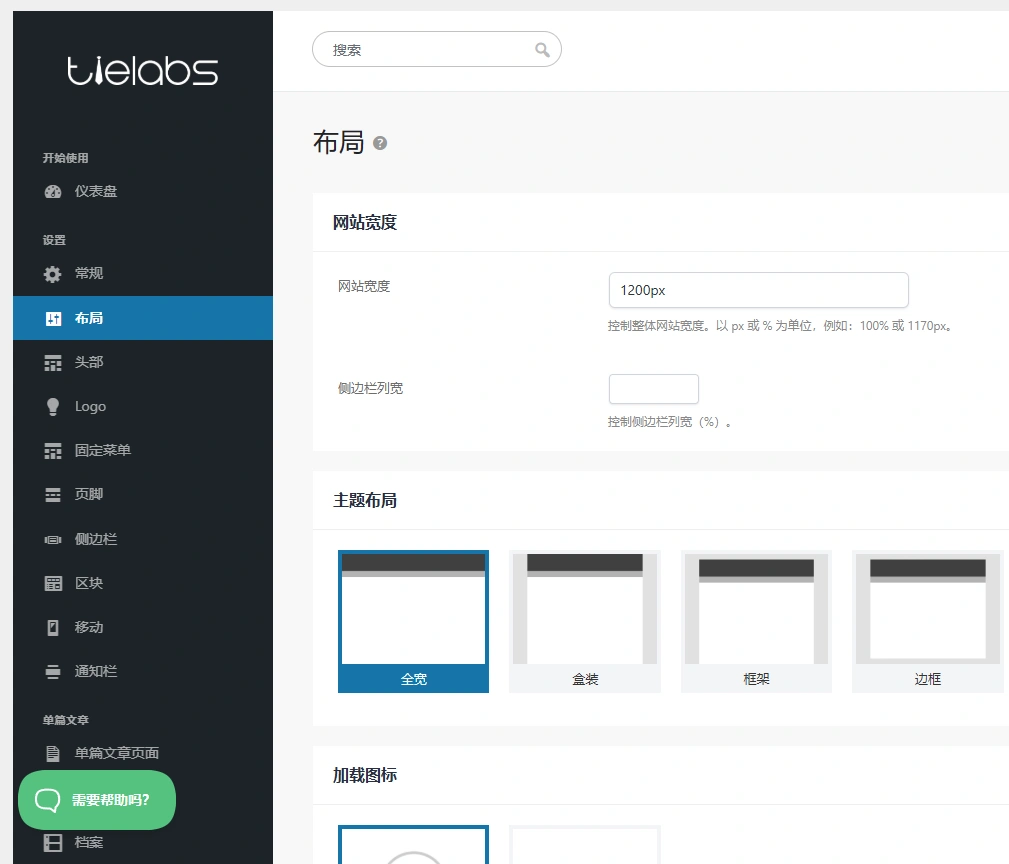
Task: Select the 盒装 boxed layout
Action: 584,620
